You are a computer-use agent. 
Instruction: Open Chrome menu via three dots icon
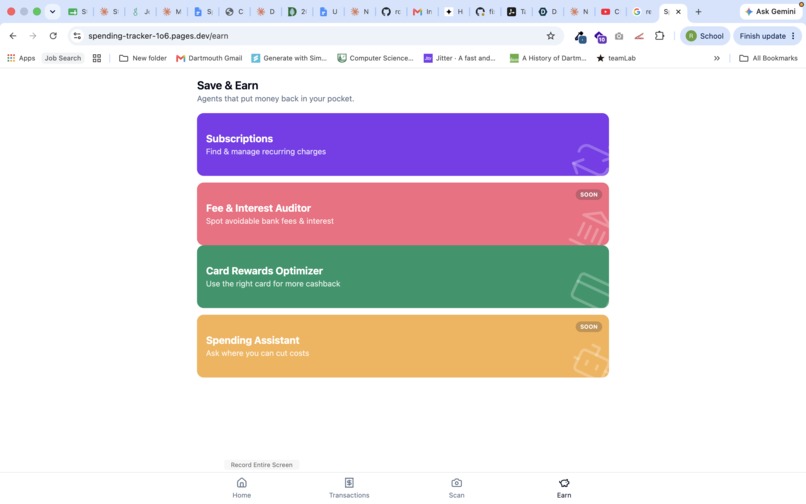pos(793,36)
